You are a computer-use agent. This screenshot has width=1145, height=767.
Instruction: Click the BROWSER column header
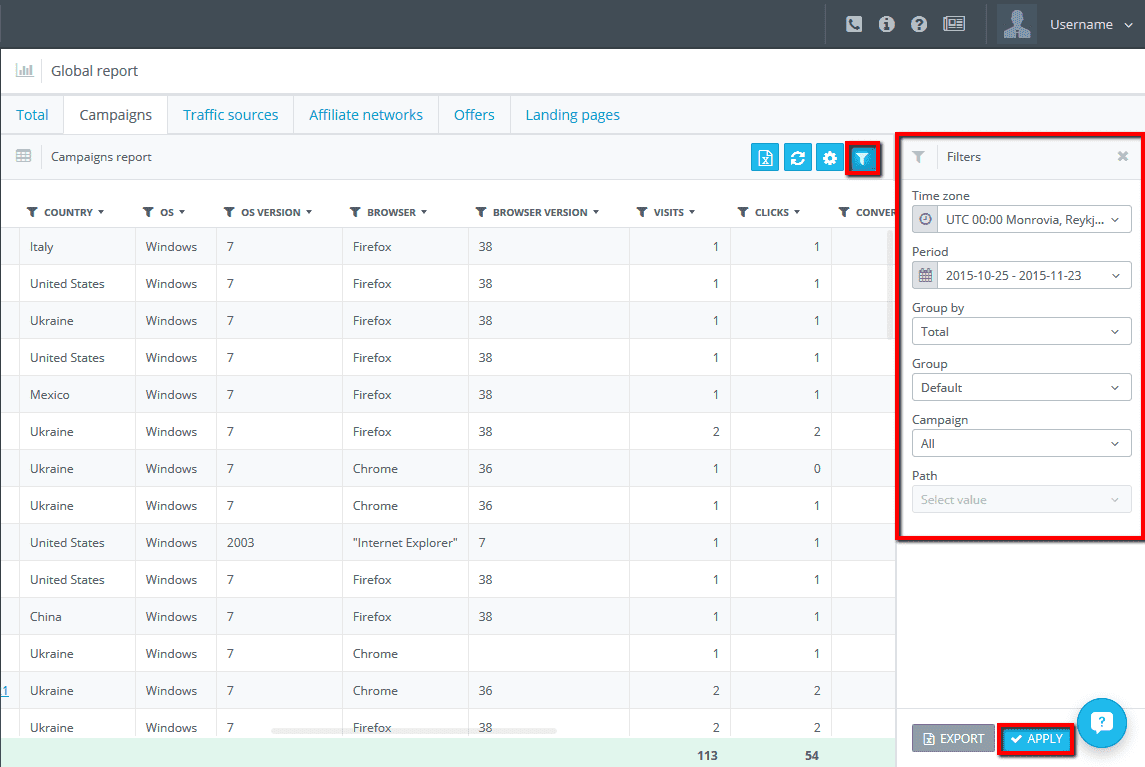coord(391,212)
